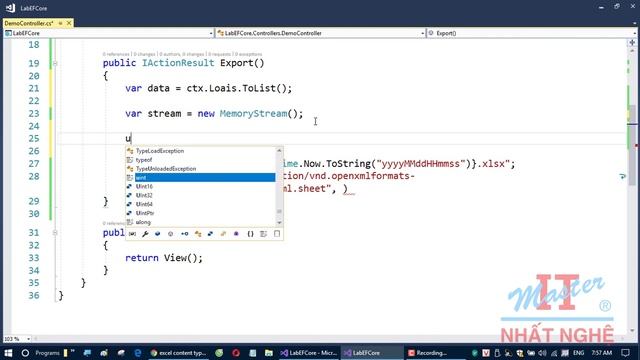The width and height of the screenshot is (640, 360).
Task: Click ENG language indicator
Action: point(578,353)
